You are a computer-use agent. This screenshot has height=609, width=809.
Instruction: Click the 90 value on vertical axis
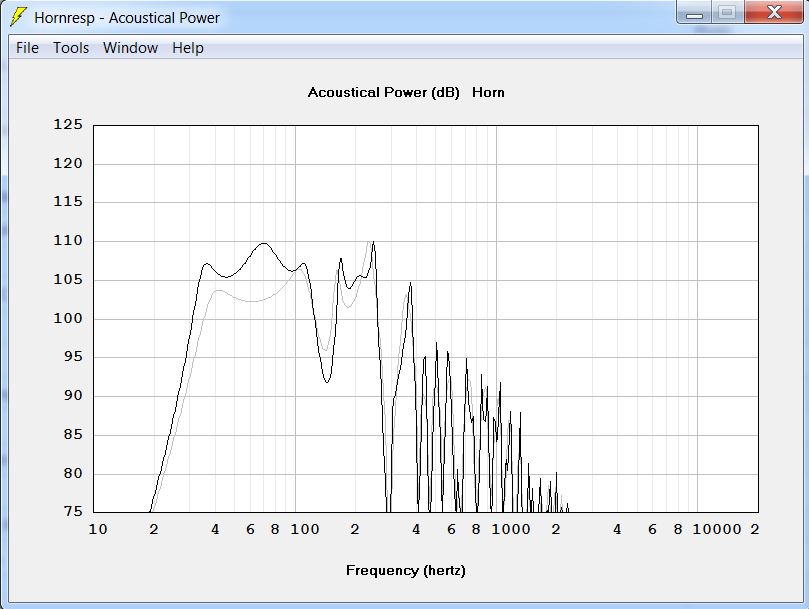73,396
